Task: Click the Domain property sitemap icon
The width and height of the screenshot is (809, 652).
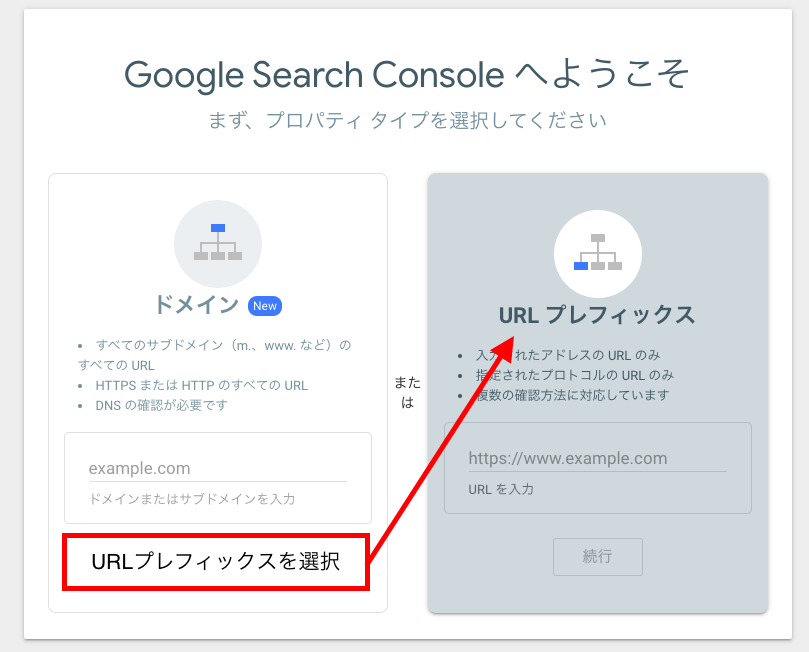Action: pyautogui.click(x=218, y=243)
